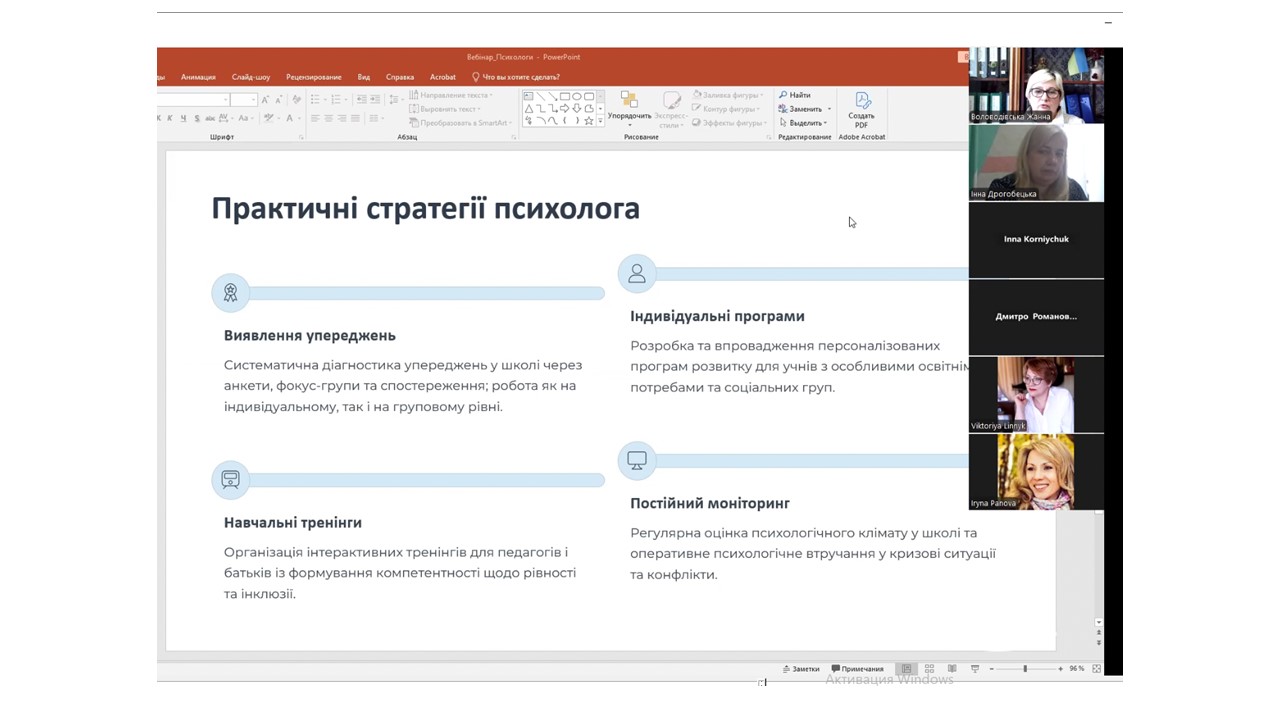Open the Replace (Заменить) dropdown arrow
The width and height of the screenshot is (1280, 720).
click(829, 109)
